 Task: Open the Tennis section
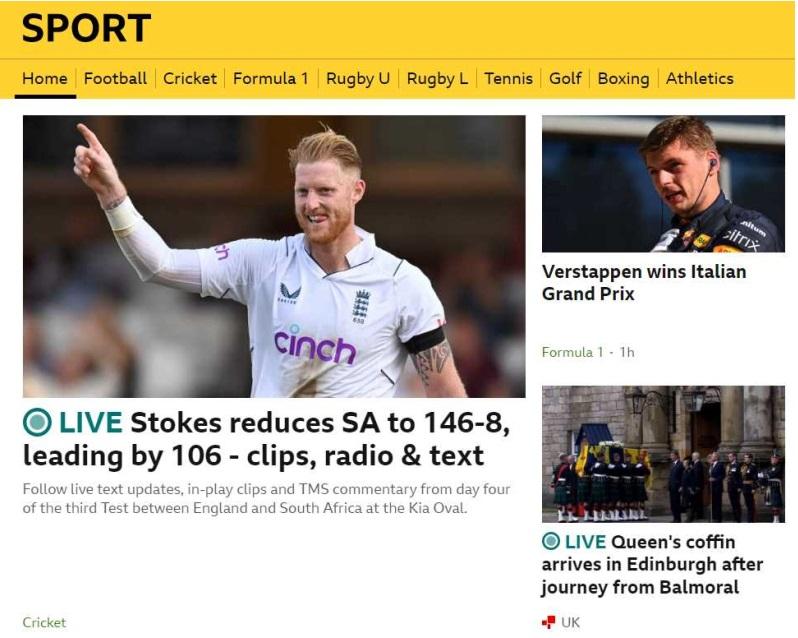[508, 78]
